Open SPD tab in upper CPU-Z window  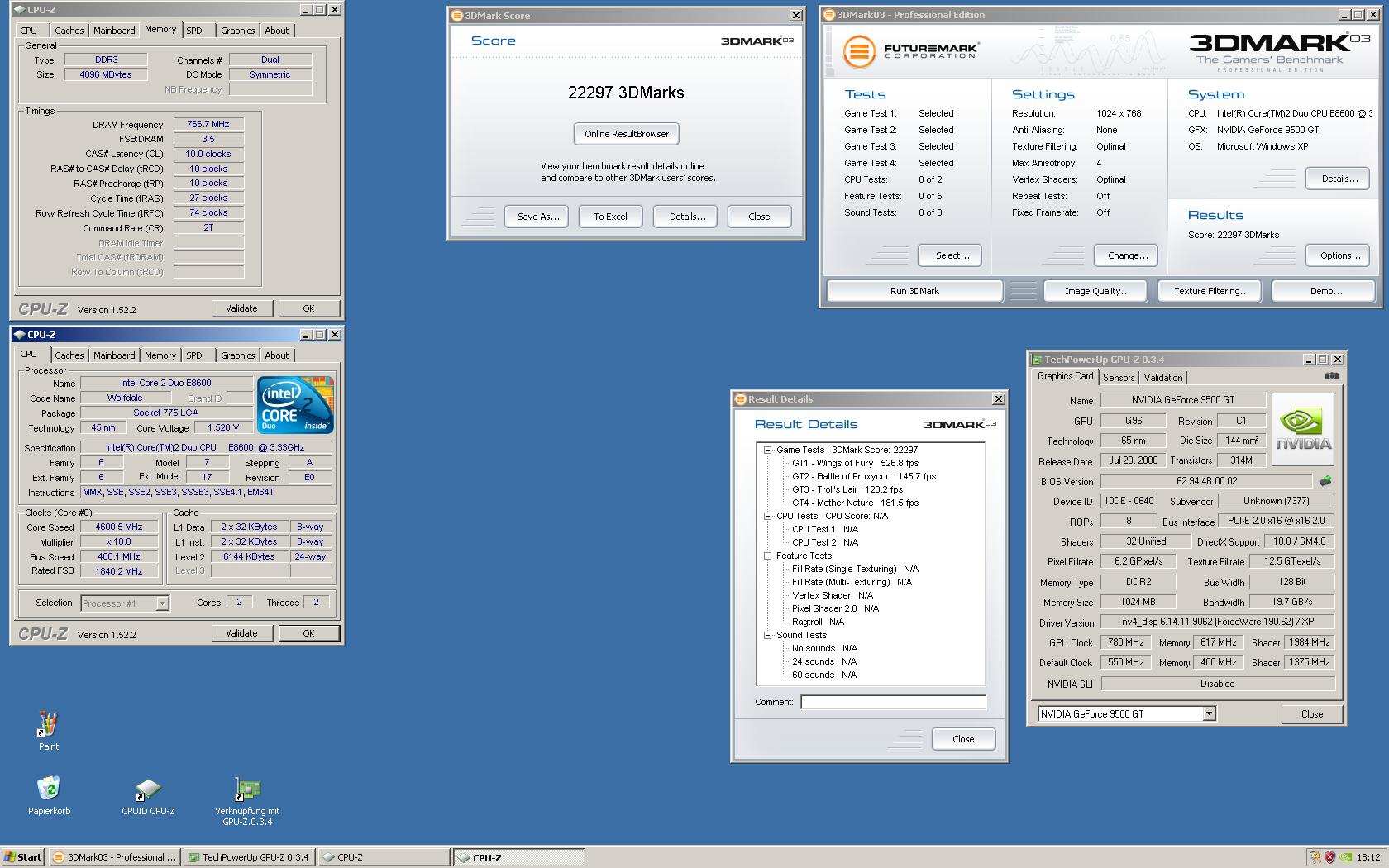pos(194,31)
